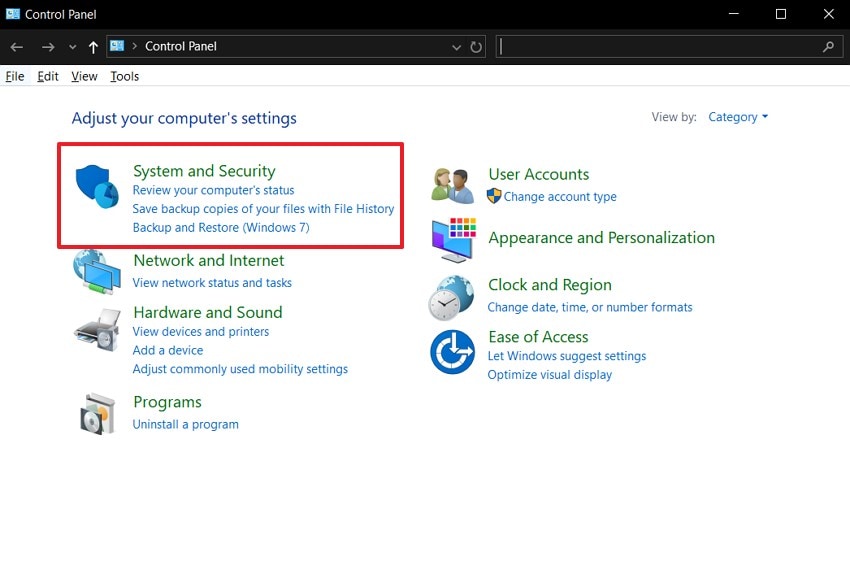Screen dimensions: 850x561
Task: Open the User Accounts heading link
Action: [x=539, y=175]
